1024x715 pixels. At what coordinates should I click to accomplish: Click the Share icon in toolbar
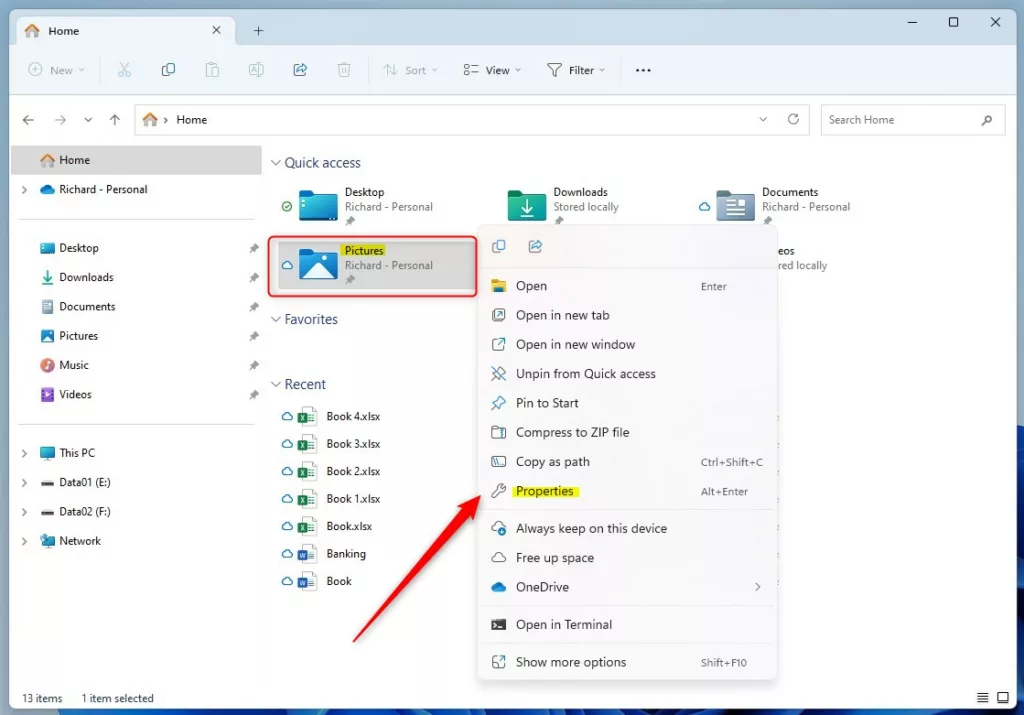tap(300, 70)
